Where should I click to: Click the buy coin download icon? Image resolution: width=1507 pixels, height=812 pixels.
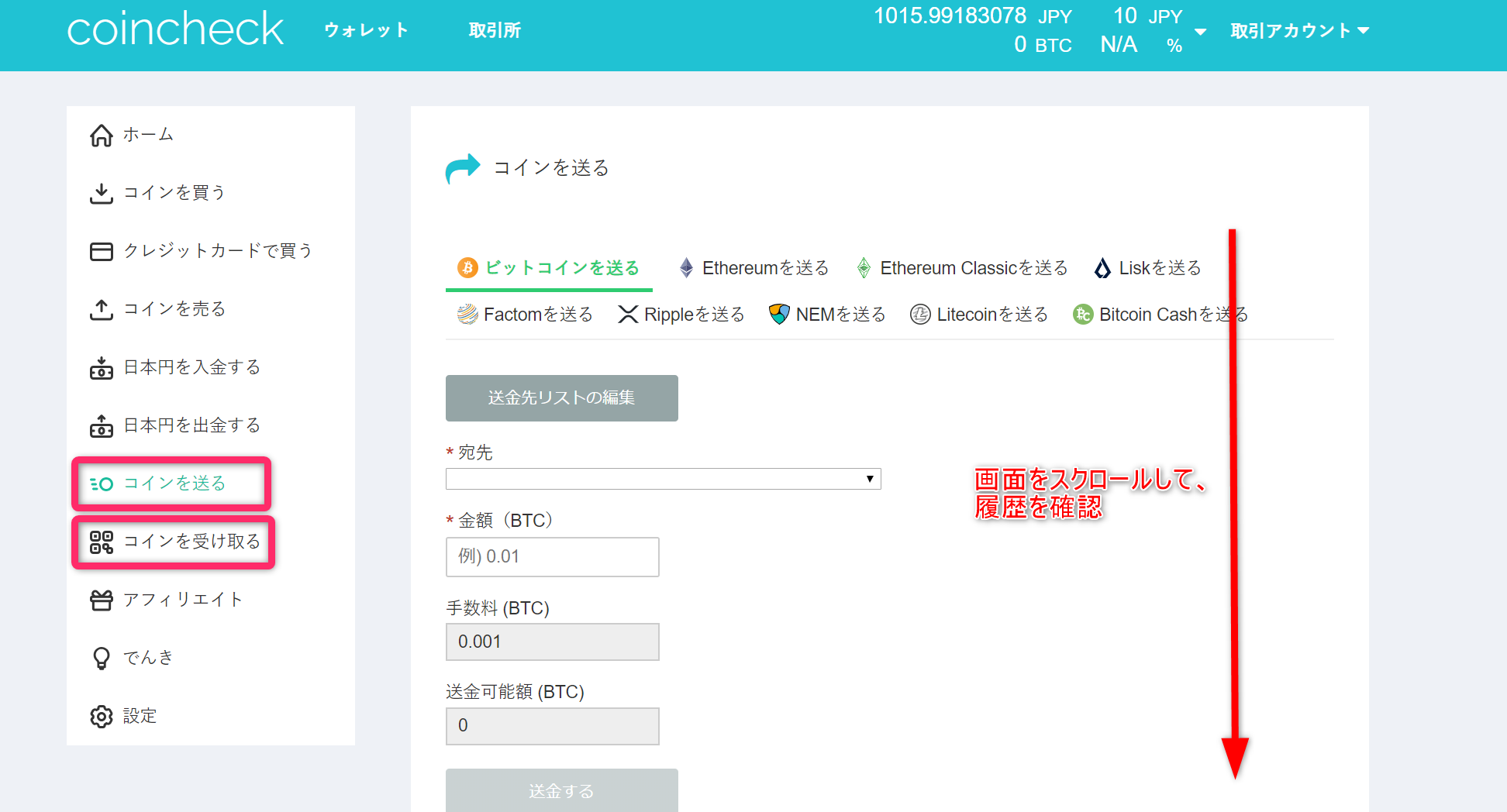[x=102, y=193]
